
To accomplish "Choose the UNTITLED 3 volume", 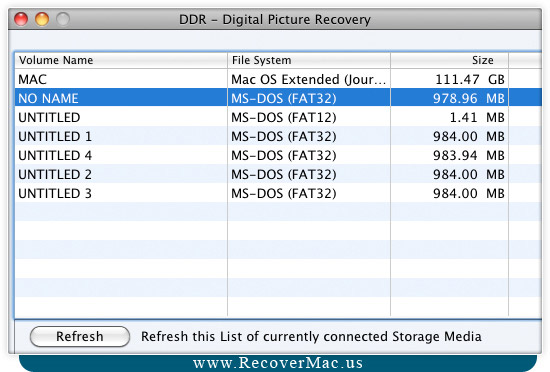I will pyautogui.click(x=278, y=193).
